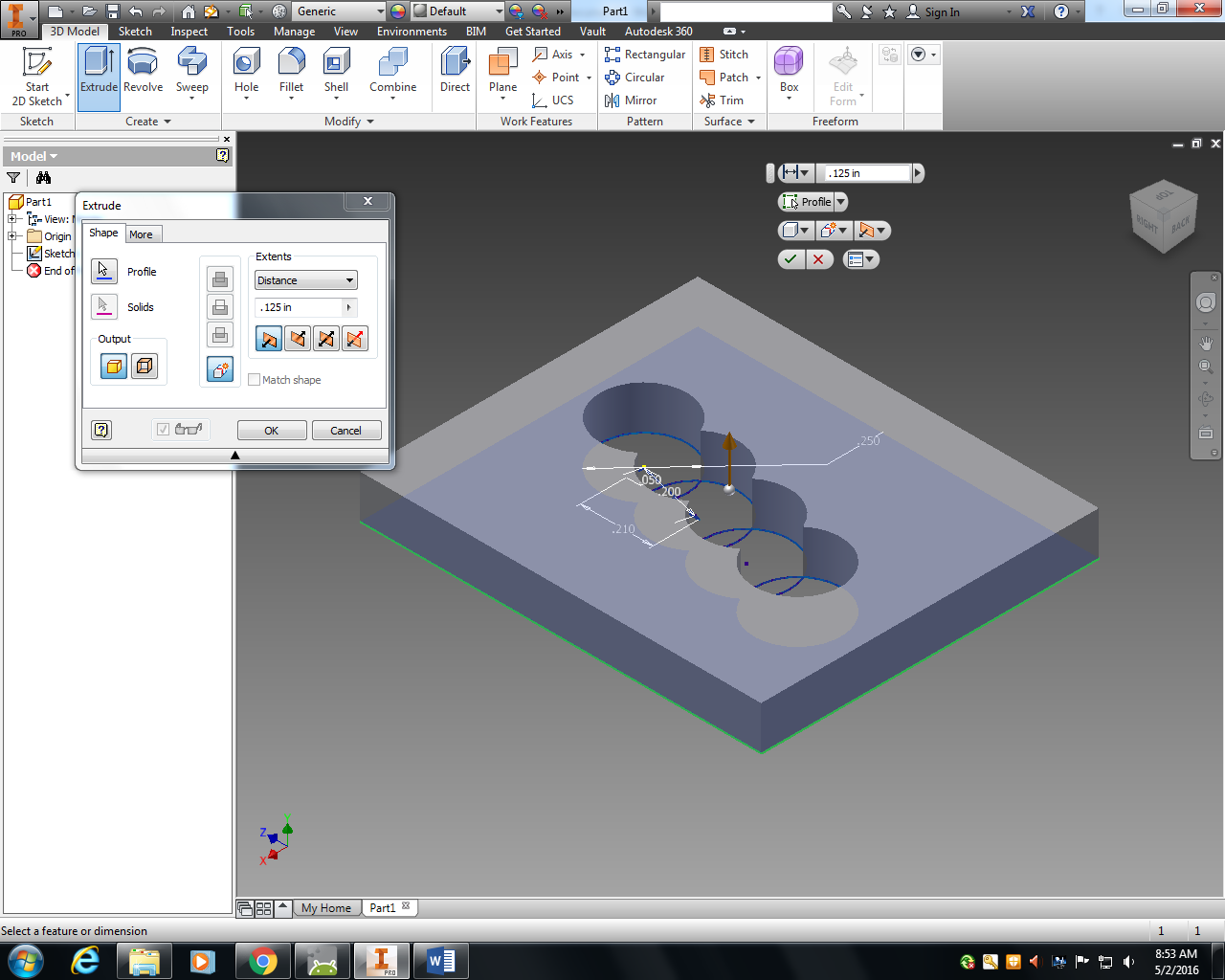The height and width of the screenshot is (980, 1225).
Task: Click the Trim surface tool
Action: [722, 100]
